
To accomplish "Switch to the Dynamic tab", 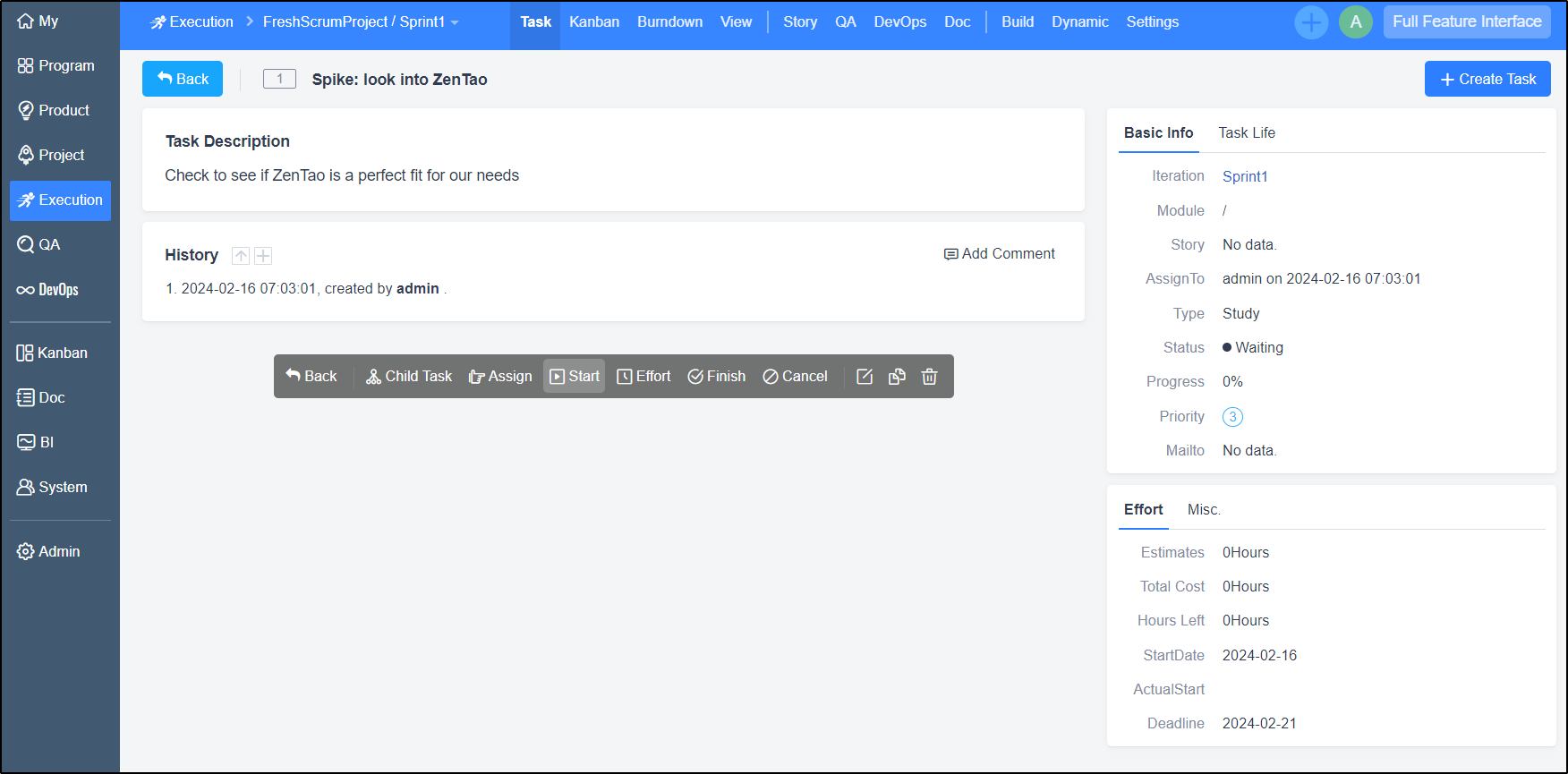I will pos(1080,22).
